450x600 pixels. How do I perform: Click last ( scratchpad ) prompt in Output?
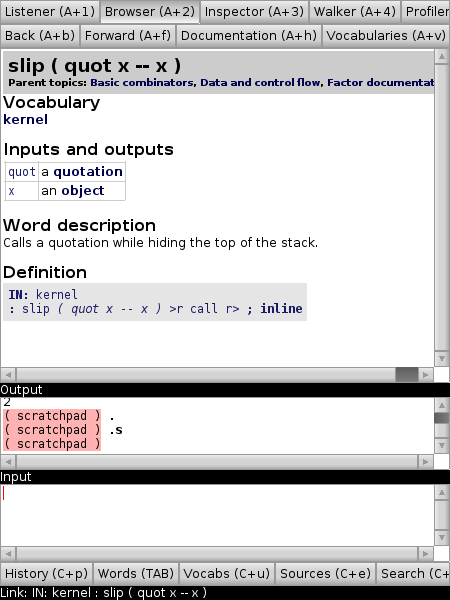[52, 444]
